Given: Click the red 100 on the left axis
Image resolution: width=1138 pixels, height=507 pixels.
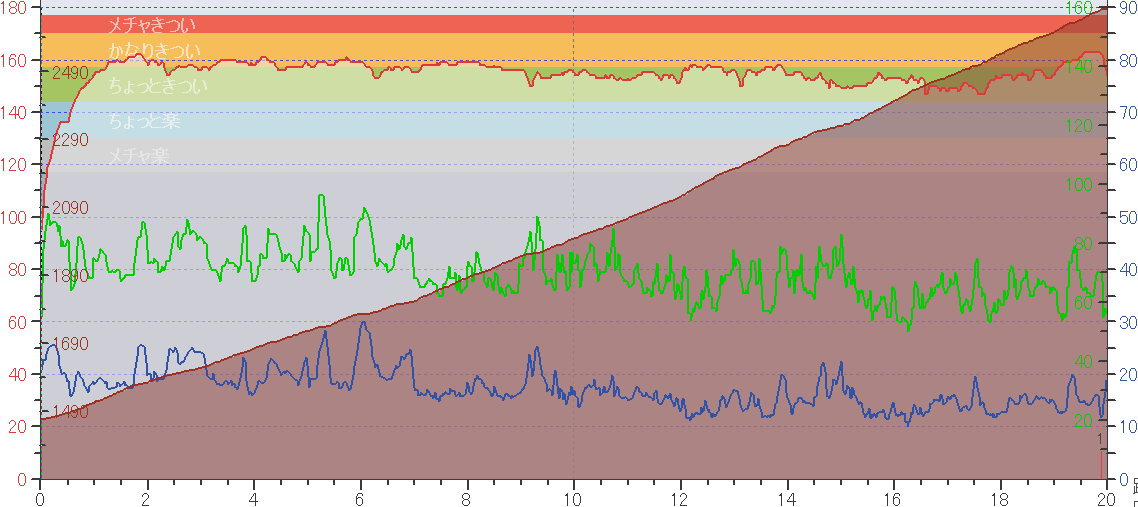Looking at the screenshot, I should point(14,218).
